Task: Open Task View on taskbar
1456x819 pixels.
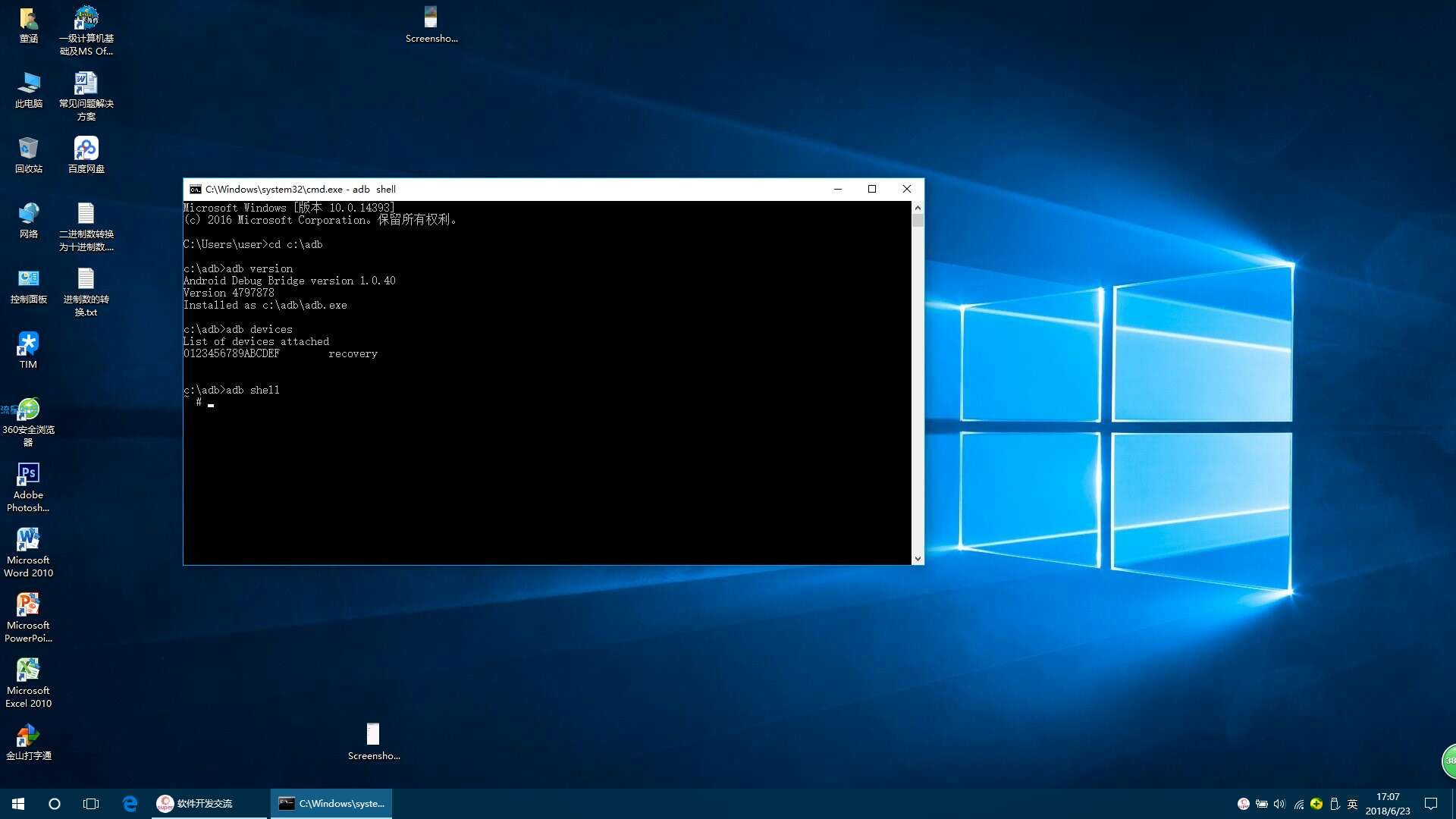Action: 91,803
